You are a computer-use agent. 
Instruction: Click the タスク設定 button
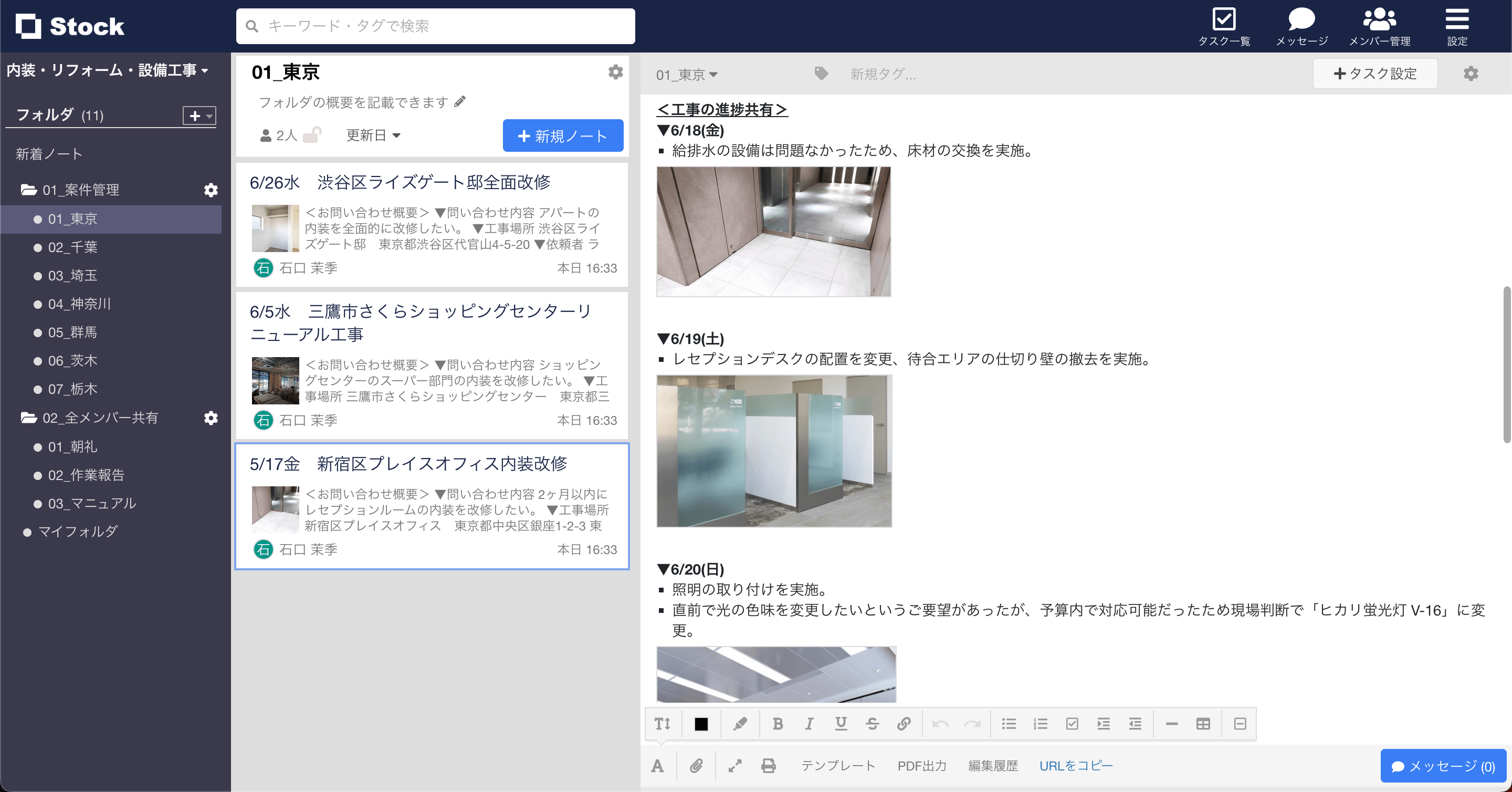pos(1374,74)
